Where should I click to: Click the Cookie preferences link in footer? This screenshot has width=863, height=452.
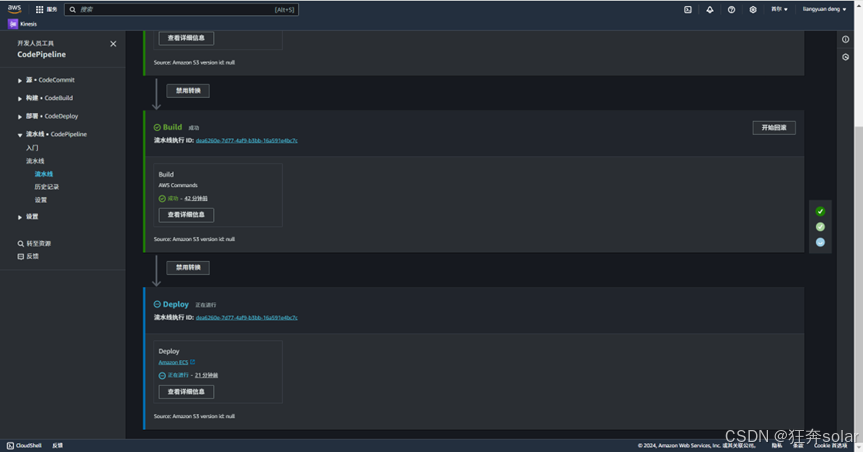pos(830,445)
